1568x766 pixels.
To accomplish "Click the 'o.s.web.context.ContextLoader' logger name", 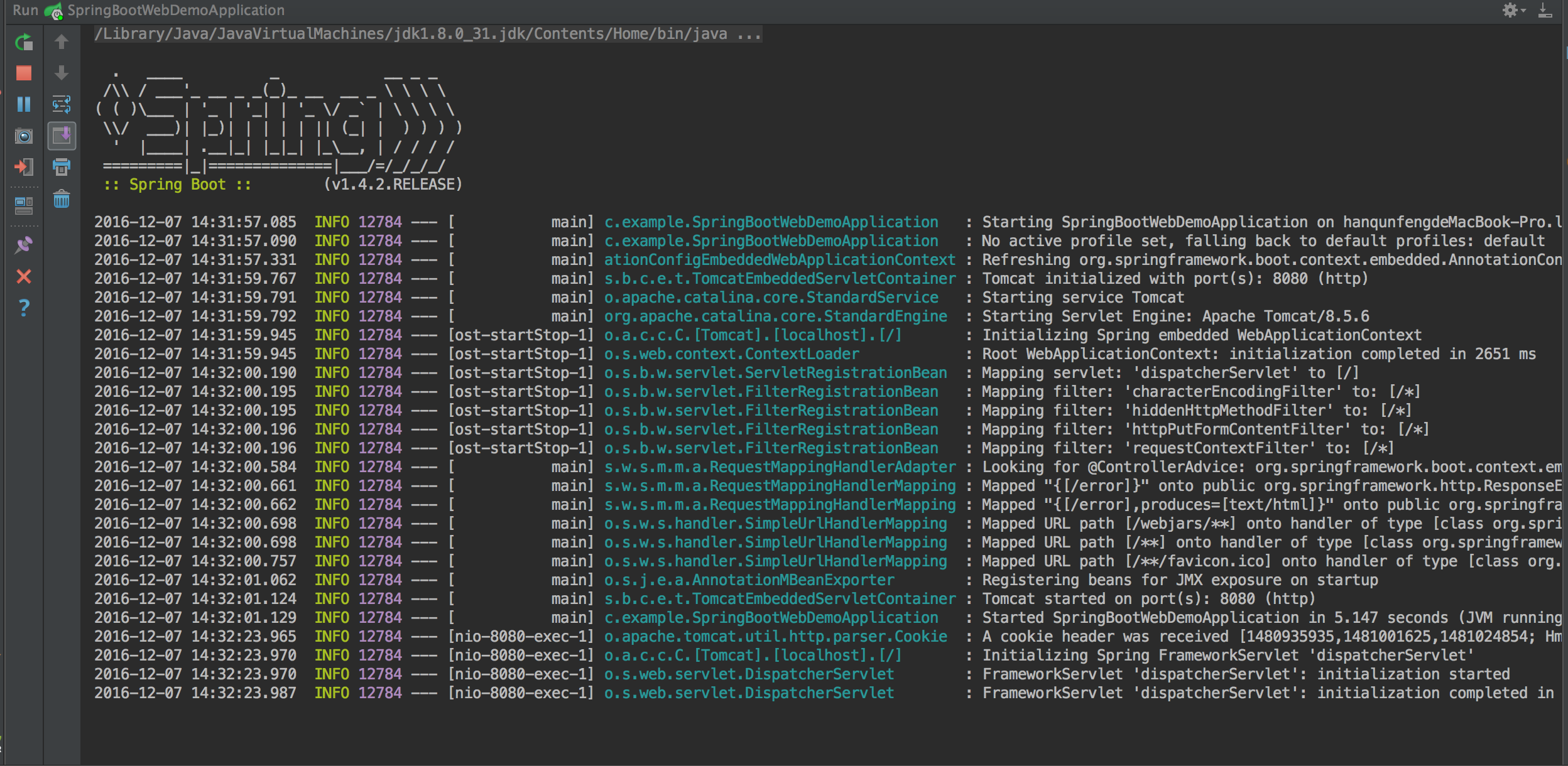I will coord(731,354).
